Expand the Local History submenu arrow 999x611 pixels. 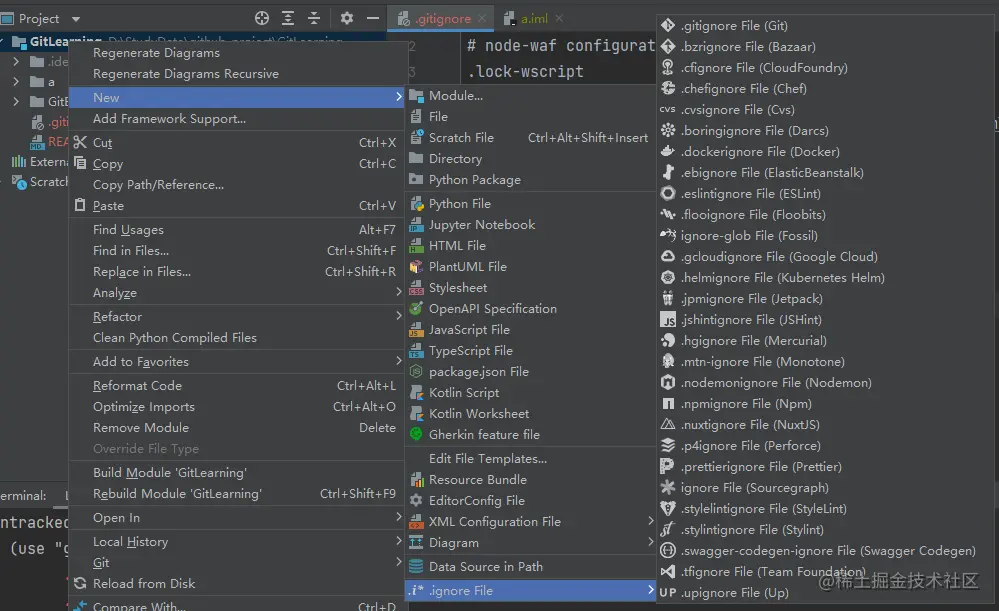point(399,541)
